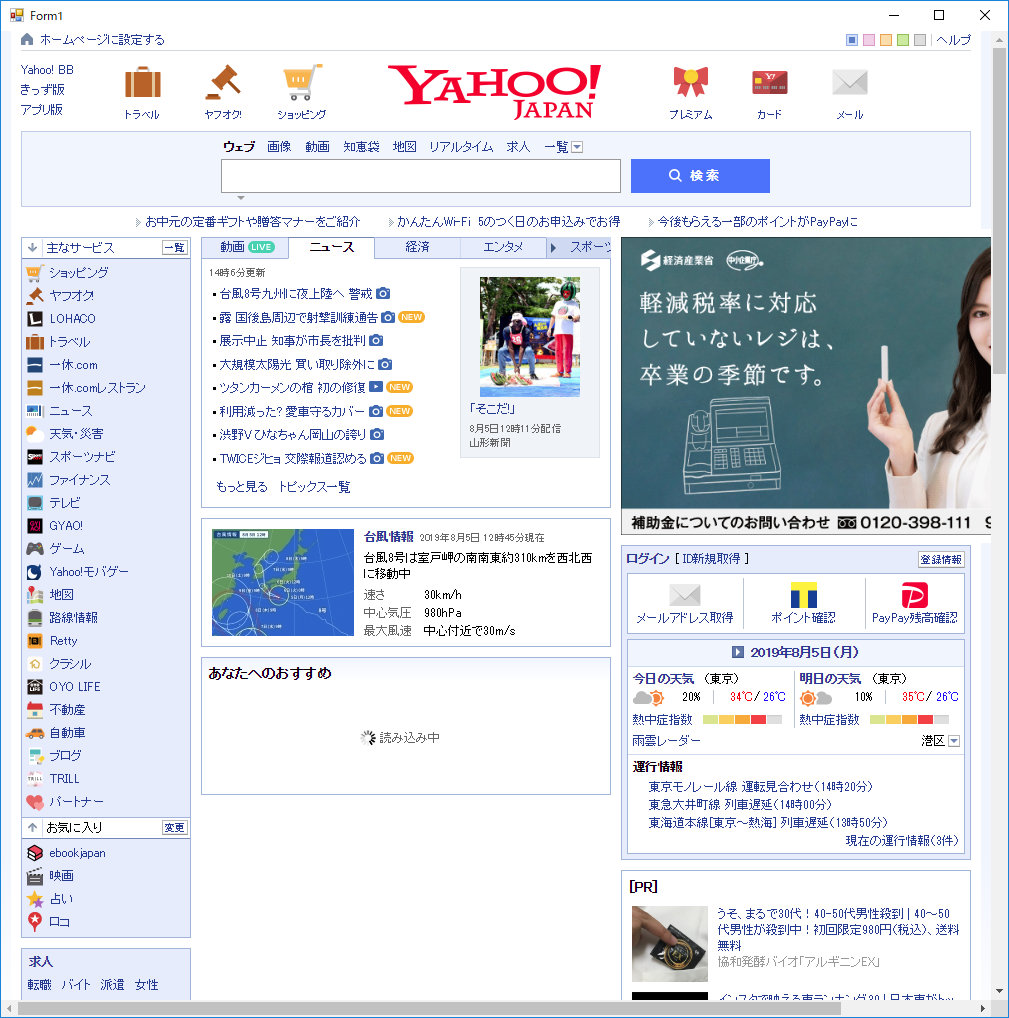Select the orange theme color swatch
The width and height of the screenshot is (1009, 1018).
tap(886, 40)
